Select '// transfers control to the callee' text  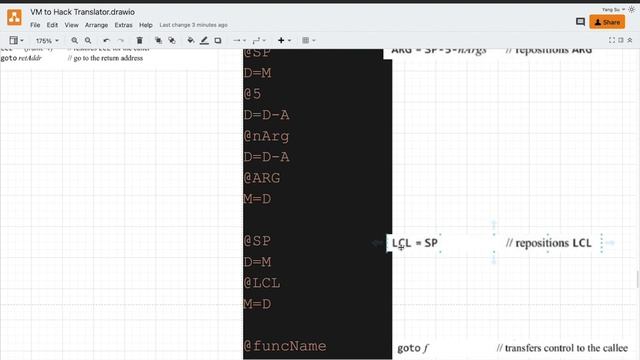pyautogui.click(x=562, y=348)
